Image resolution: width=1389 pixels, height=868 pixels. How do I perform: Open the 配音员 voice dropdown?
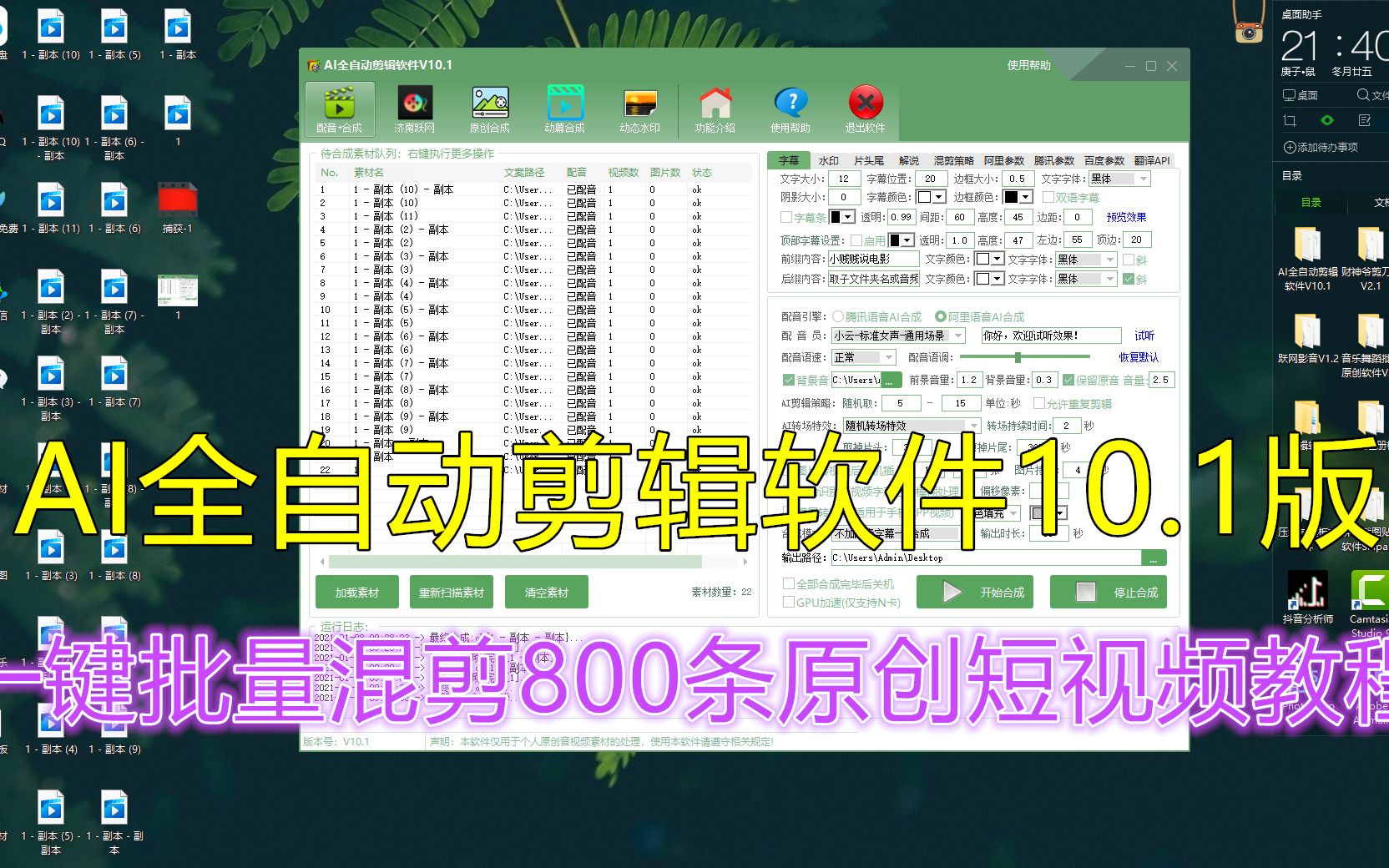tap(898, 336)
